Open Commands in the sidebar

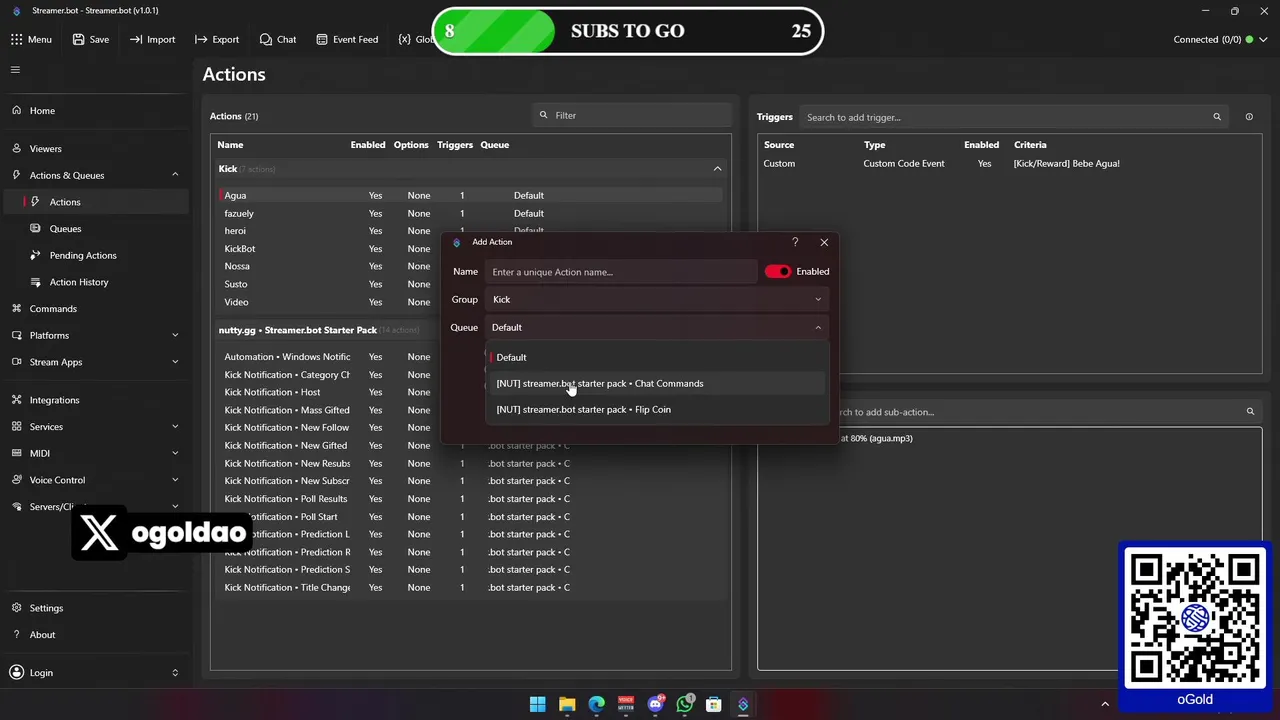[x=95, y=309]
